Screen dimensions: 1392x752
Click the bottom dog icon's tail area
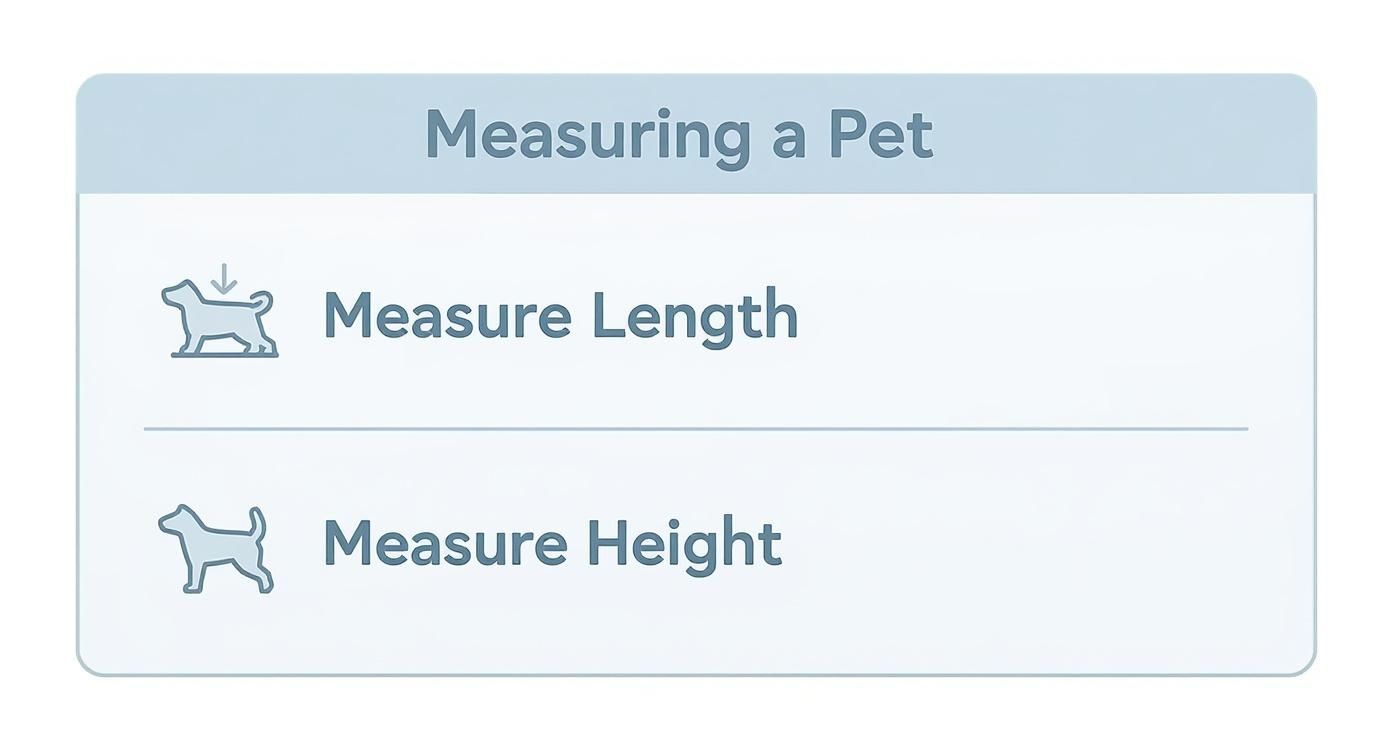point(258,520)
